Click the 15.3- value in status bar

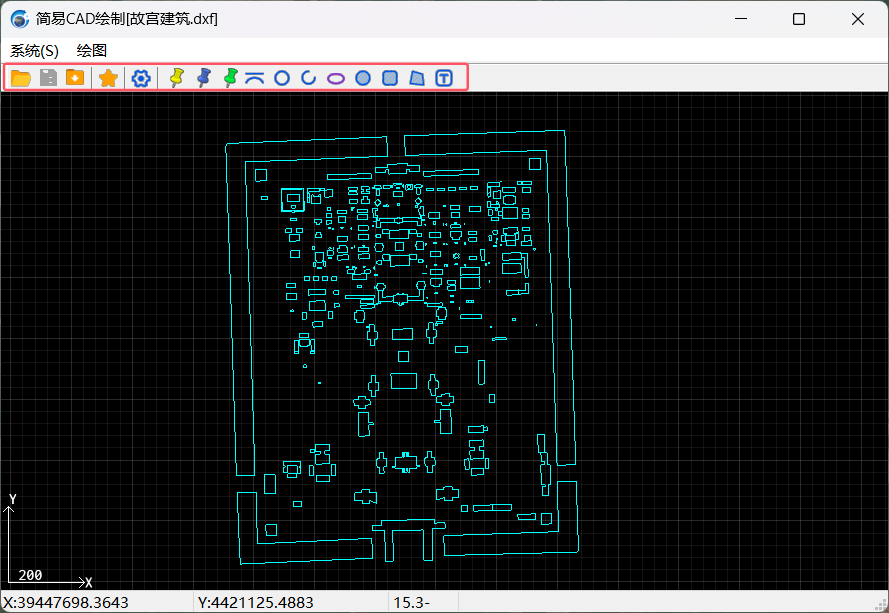412,602
